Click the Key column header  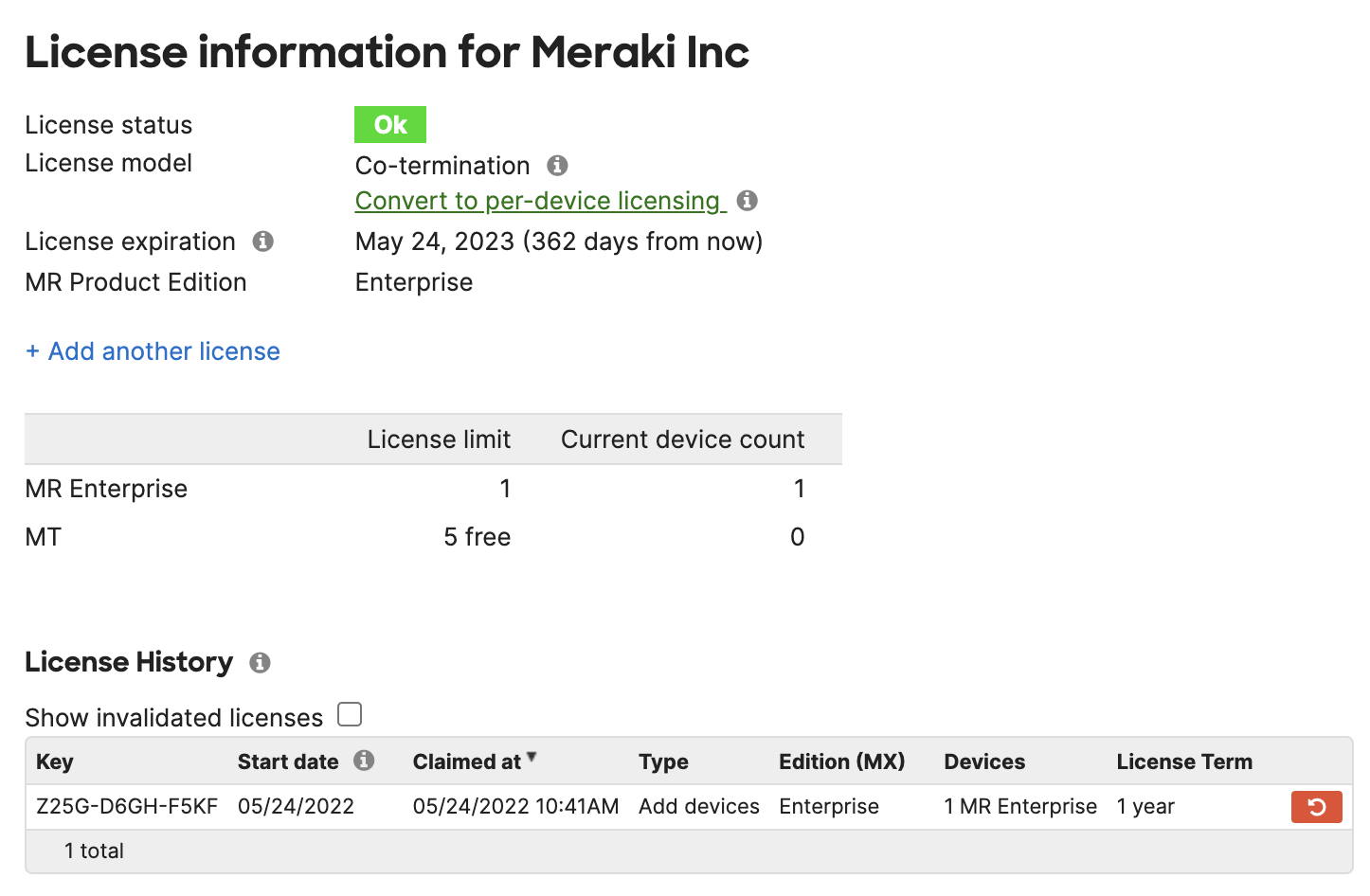[x=55, y=762]
